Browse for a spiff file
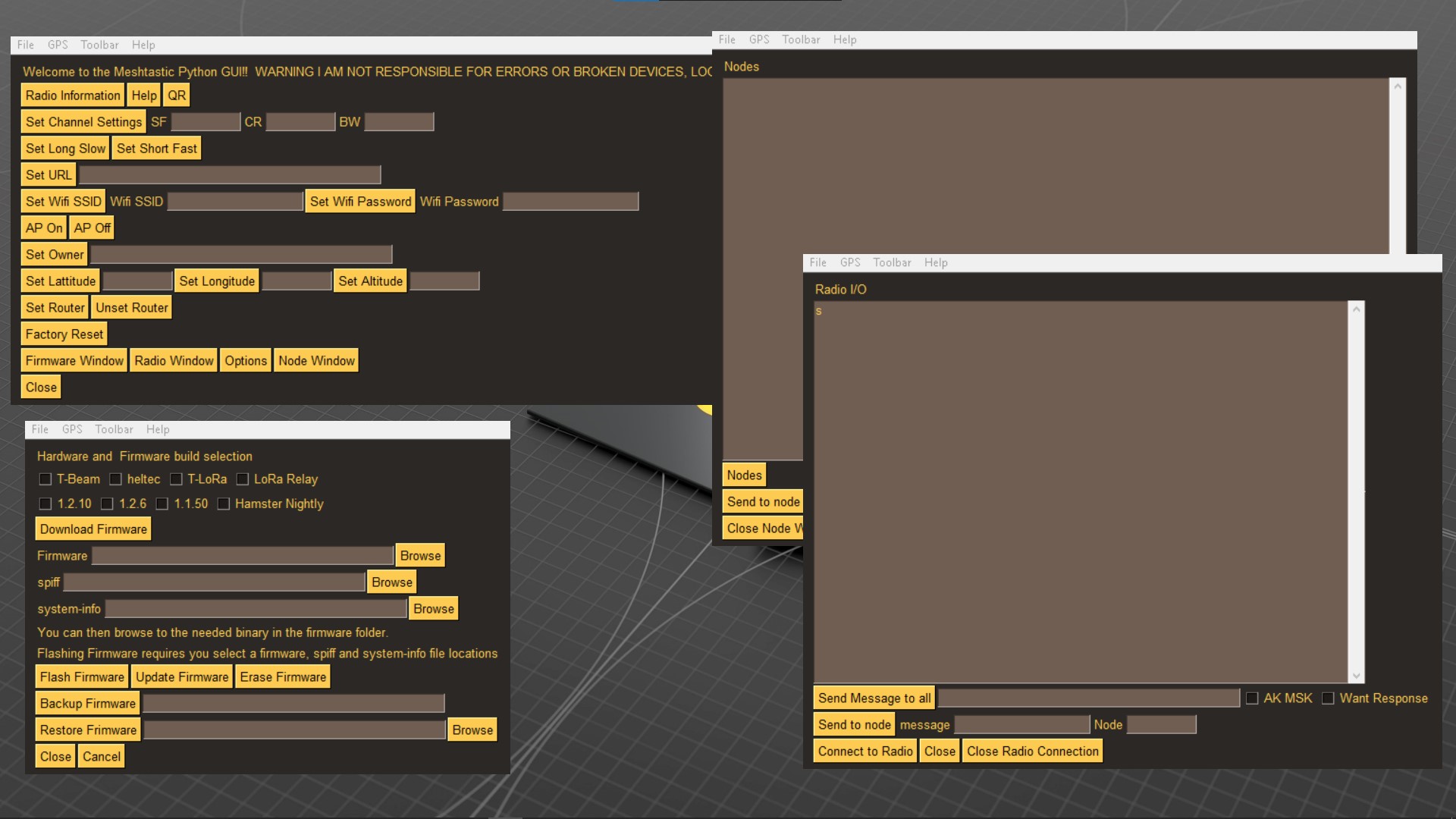Screen dimensions: 1456x819 click(391, 582)
